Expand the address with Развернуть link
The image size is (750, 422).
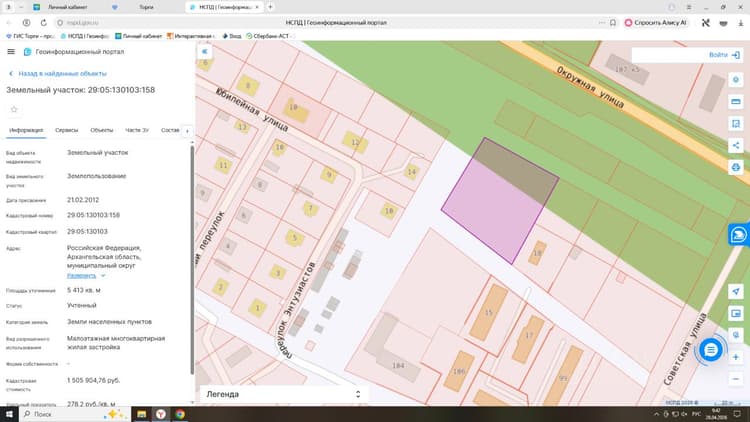[x=86, y=276]
